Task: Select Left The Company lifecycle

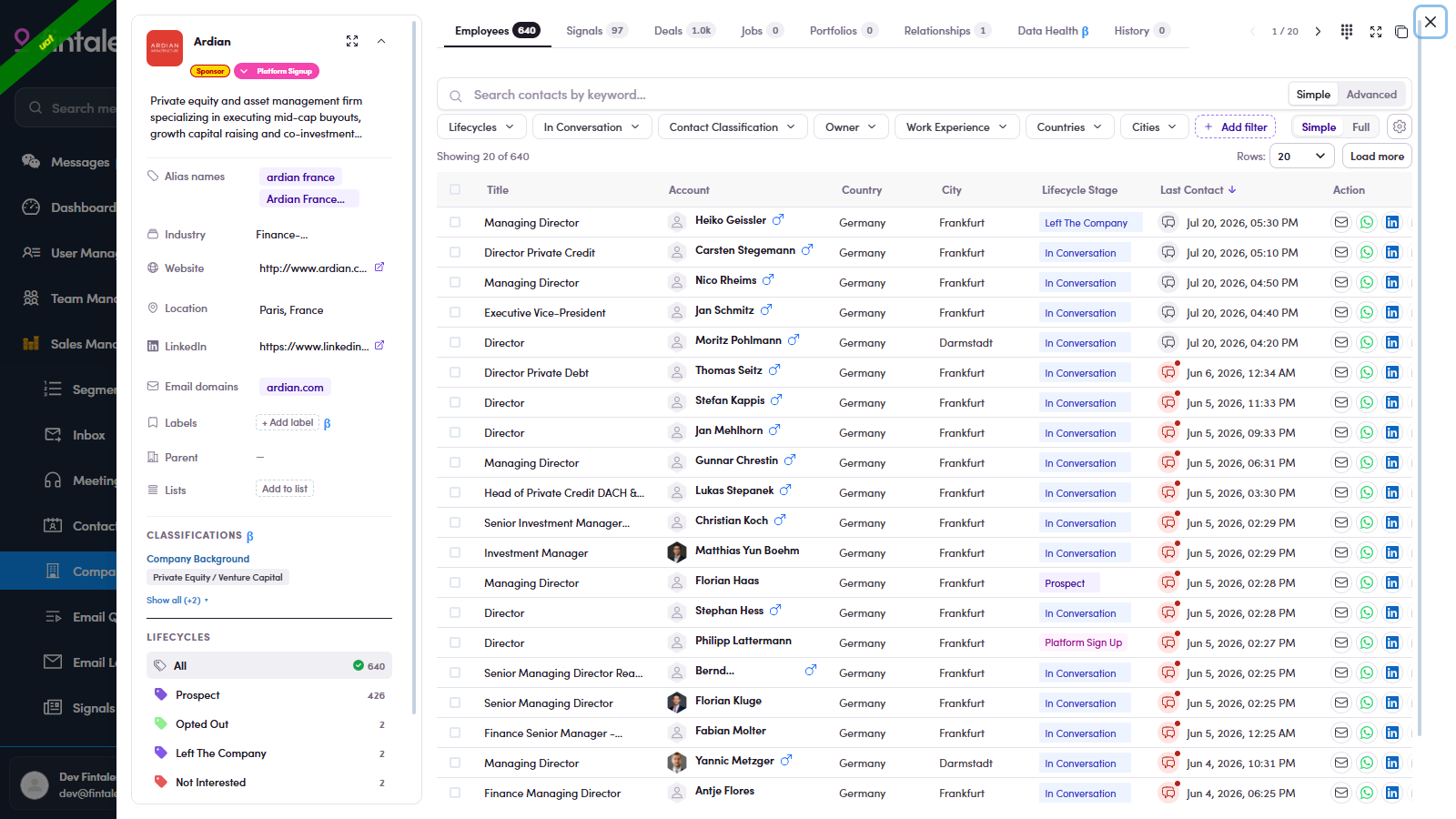Action: coord(269,753)
